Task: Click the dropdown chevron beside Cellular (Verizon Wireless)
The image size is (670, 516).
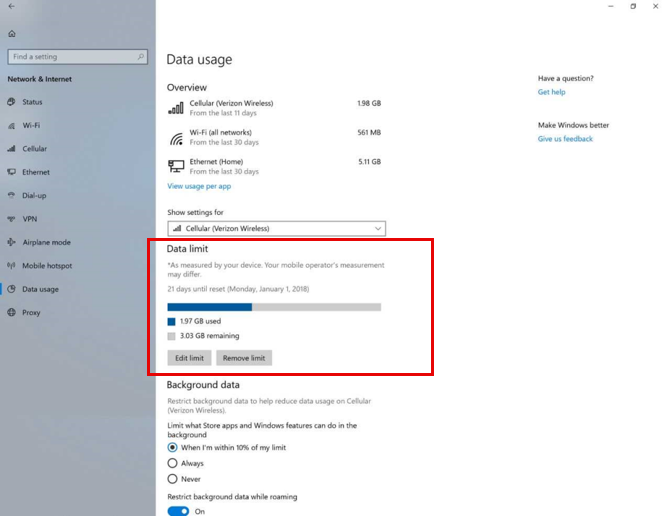Action: click(x=378, y=229)
